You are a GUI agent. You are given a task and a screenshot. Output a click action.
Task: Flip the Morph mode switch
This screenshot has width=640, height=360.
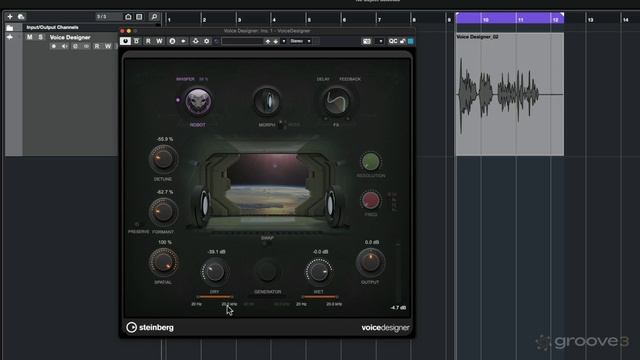(281, 124)
